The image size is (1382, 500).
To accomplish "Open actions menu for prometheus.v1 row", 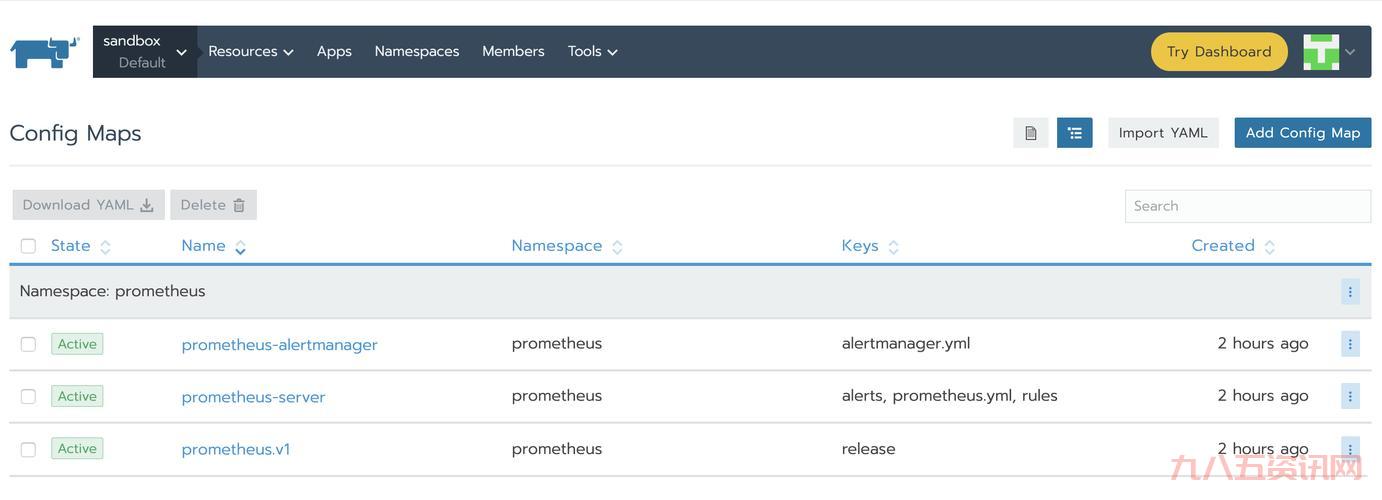I will click(1350, 448).
